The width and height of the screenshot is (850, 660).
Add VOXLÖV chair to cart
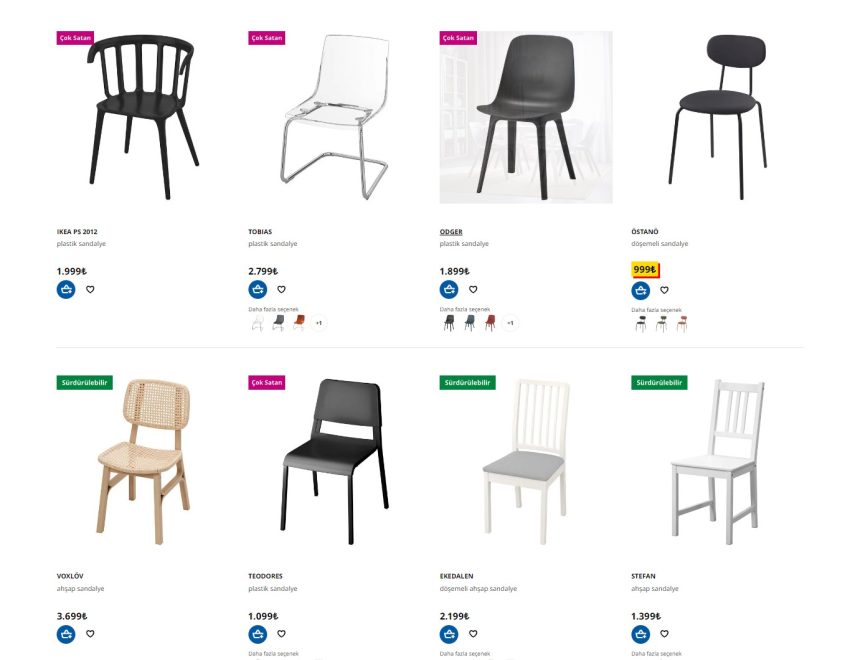(x=66, y=634)
